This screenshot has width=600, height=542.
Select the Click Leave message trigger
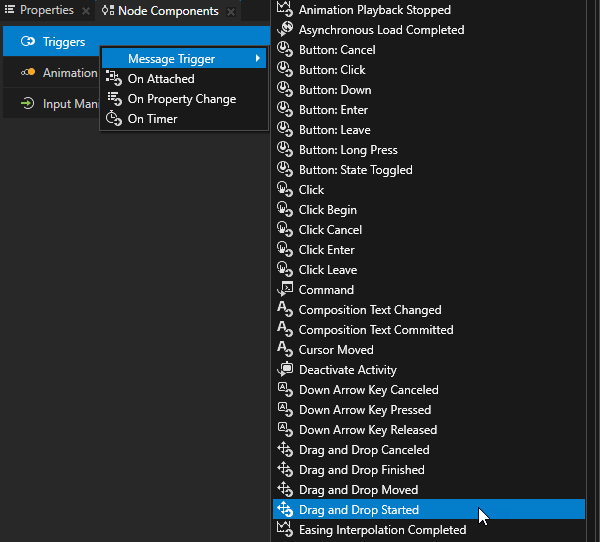coord(429,269)
